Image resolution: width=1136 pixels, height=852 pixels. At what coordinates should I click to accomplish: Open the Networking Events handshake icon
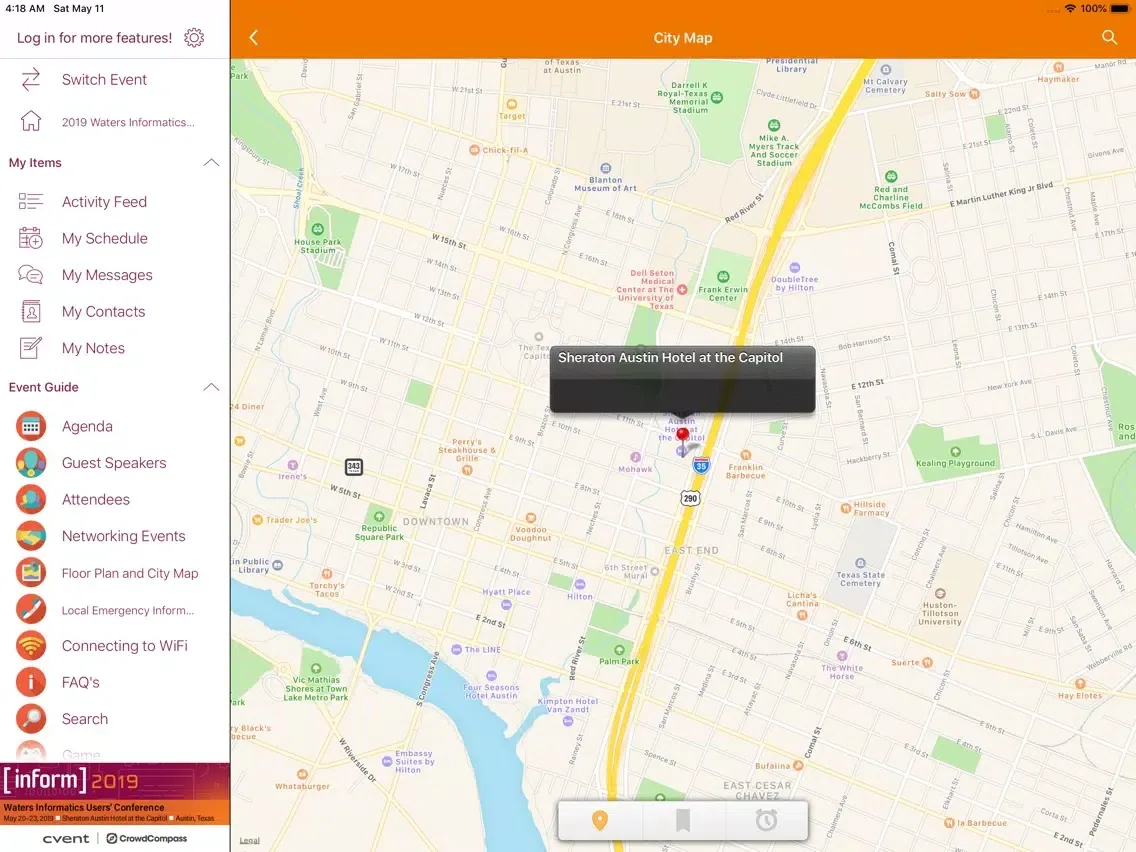(30, 536)
